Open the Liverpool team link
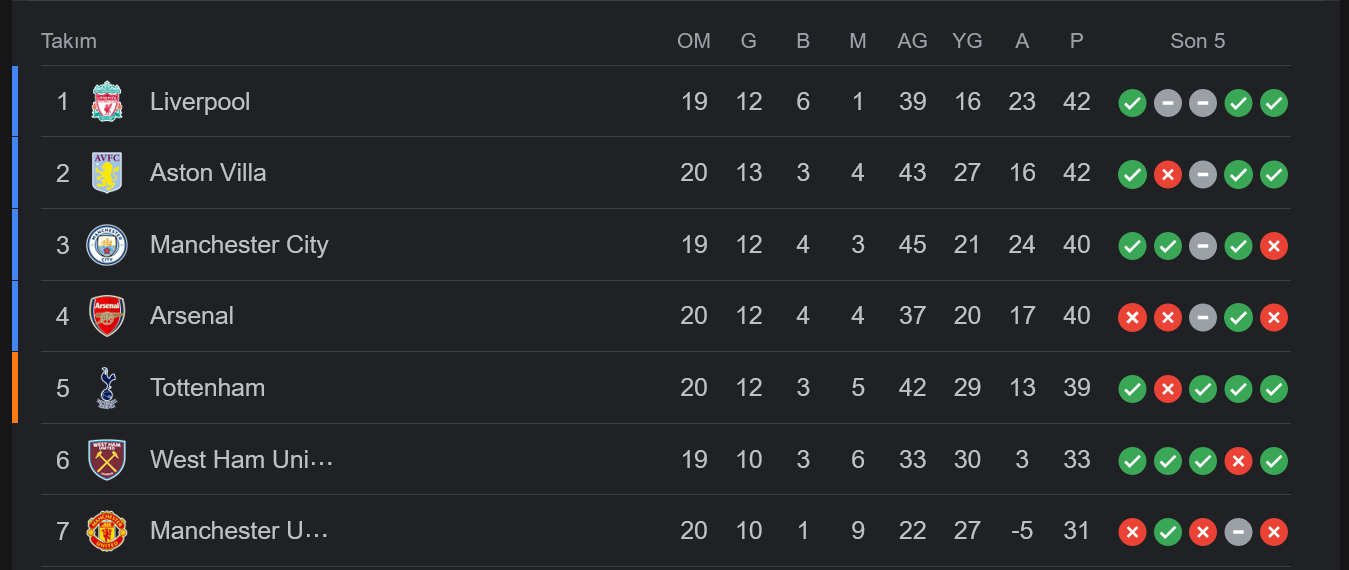The width and height of the screenshot is (1349, 570). click(200, 102)
